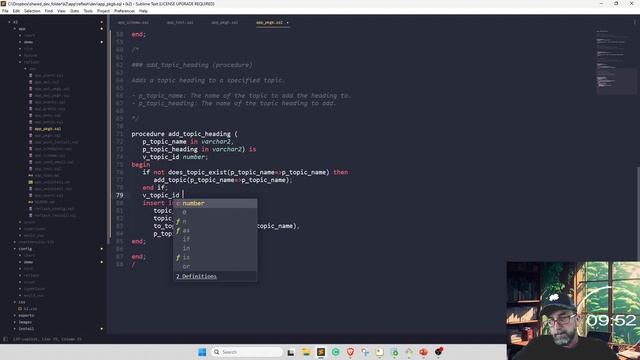Open Brave browser from taskbar

coord(350,352)
